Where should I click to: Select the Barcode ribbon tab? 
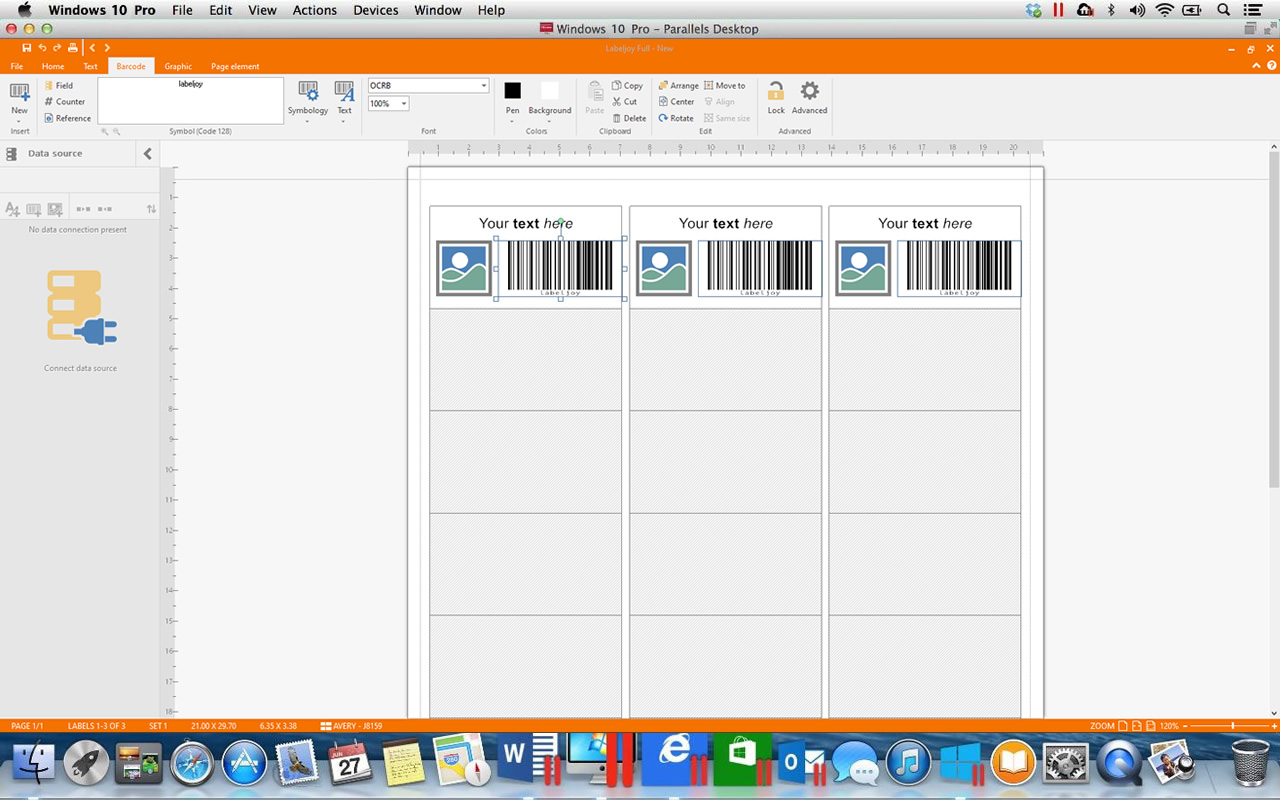click(131, 66)
